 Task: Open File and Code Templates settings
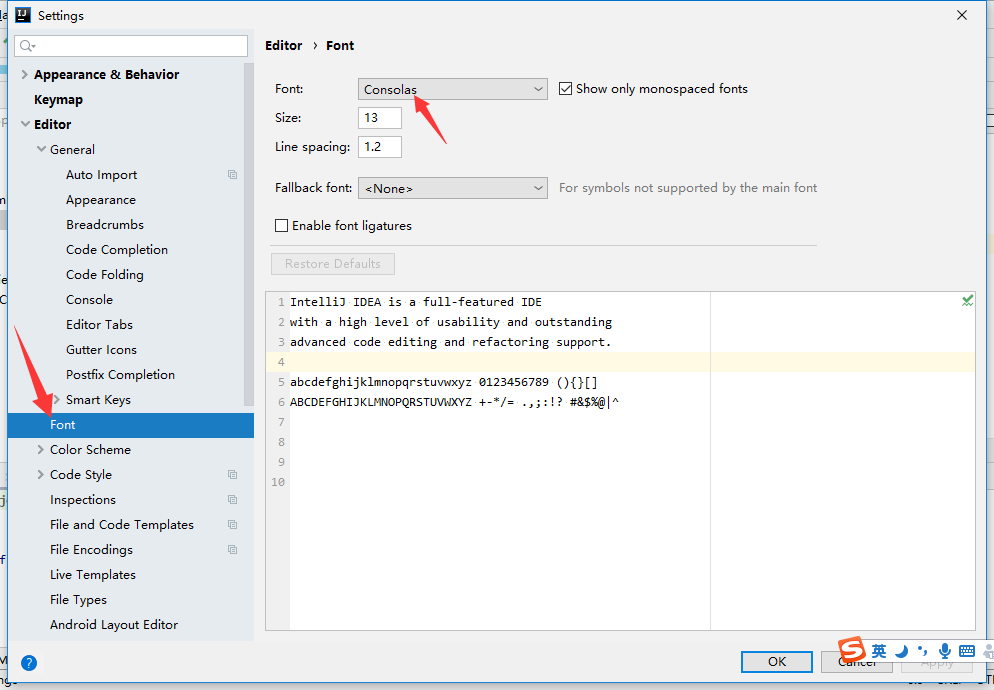pos(122,524)
